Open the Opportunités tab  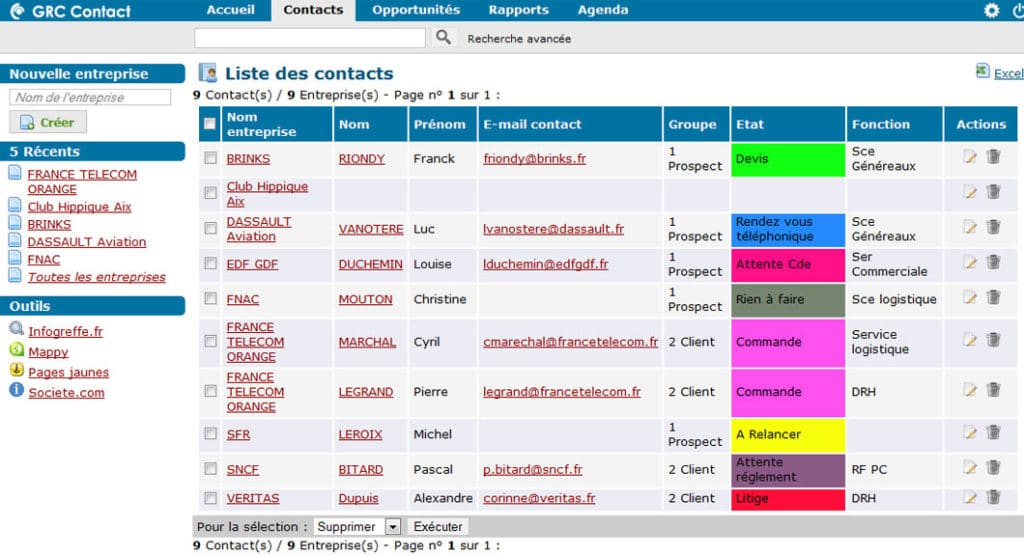[x=416, y=10]
